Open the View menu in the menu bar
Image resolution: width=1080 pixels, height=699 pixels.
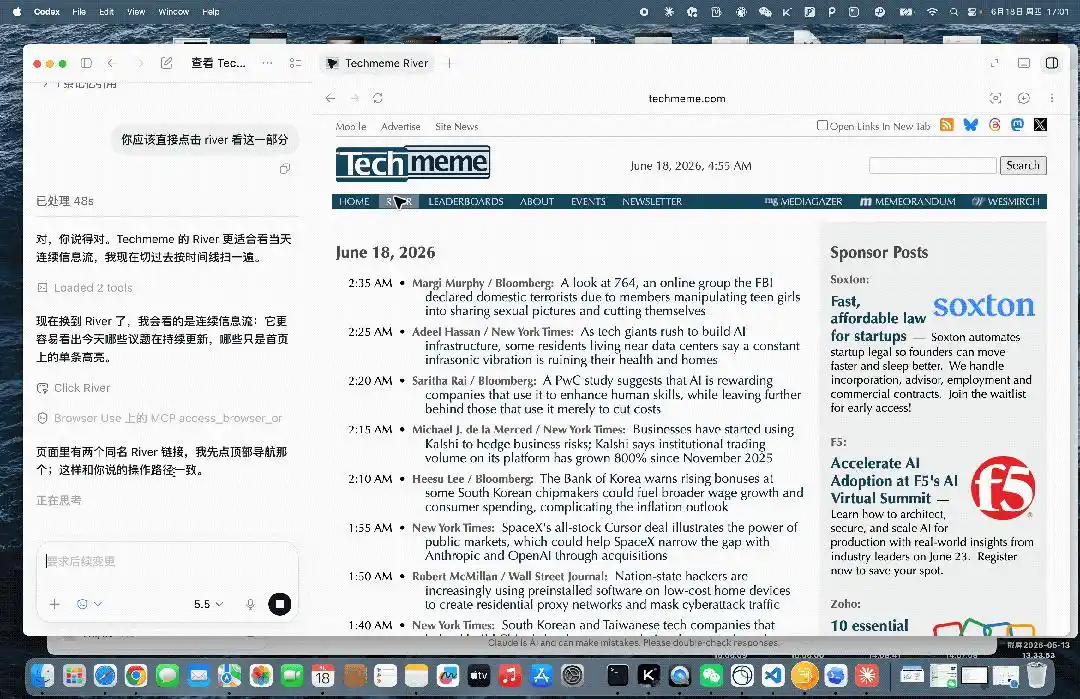point(136,12)
